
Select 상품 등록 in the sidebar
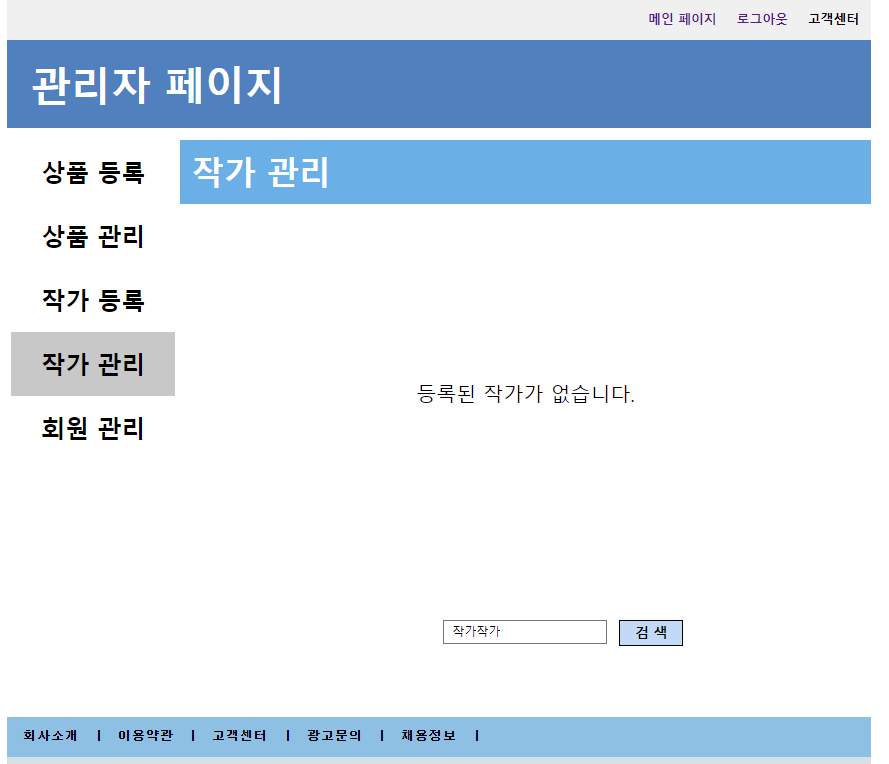click(93, 172)
